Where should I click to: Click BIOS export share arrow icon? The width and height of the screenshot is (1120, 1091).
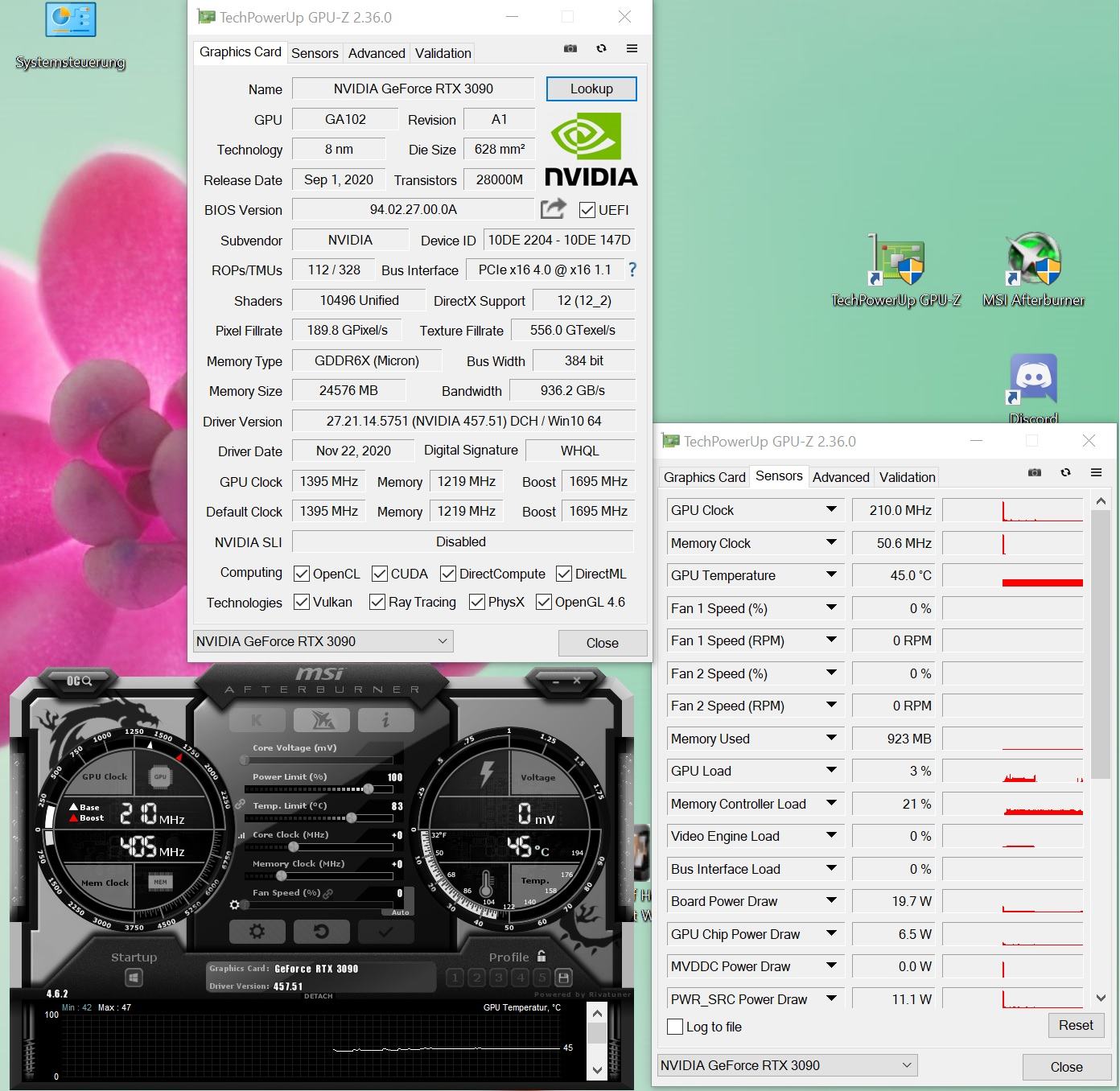click(554, 209)
